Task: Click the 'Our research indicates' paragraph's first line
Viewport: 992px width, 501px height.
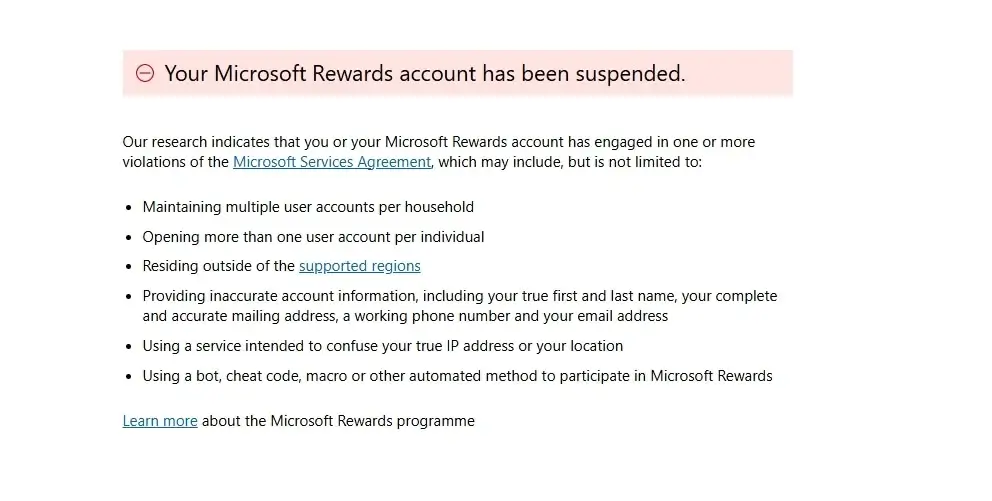Action: [438, 142]
